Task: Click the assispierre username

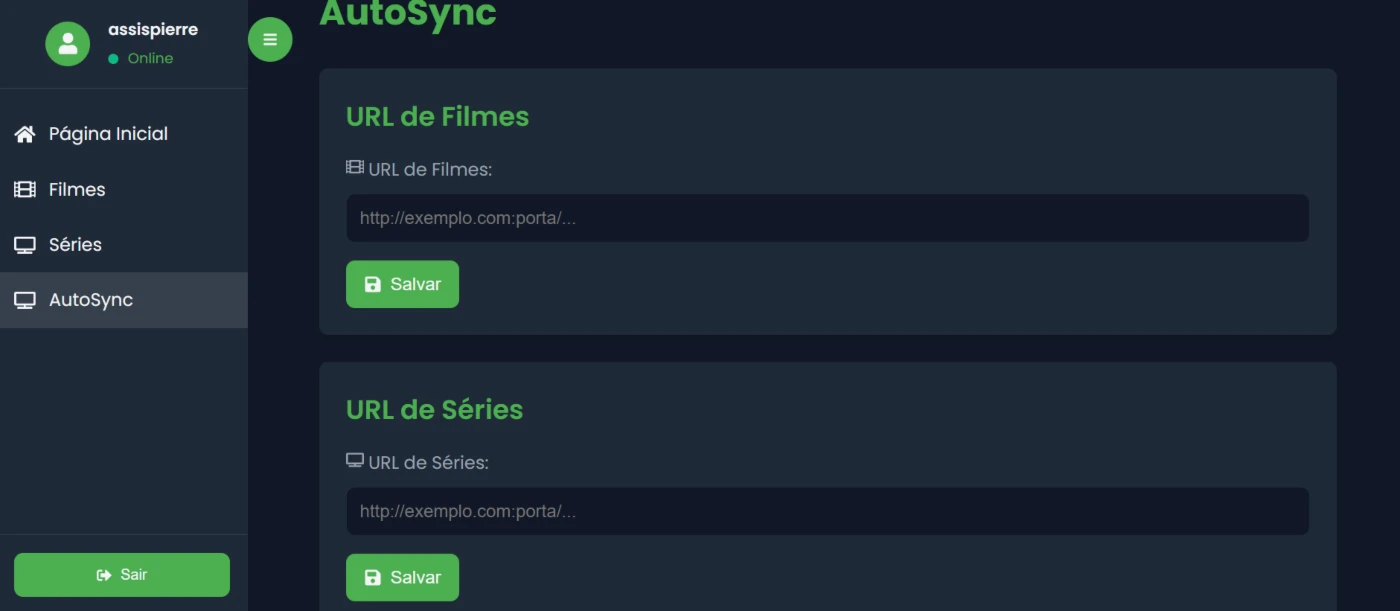Action: coord(153,30)
